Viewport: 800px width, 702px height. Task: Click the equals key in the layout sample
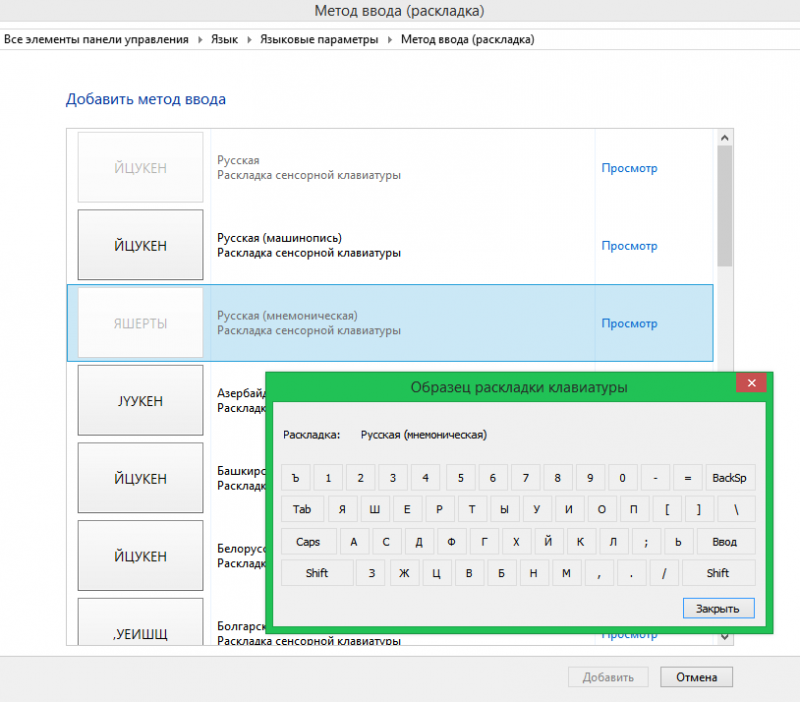click(688, 478)
